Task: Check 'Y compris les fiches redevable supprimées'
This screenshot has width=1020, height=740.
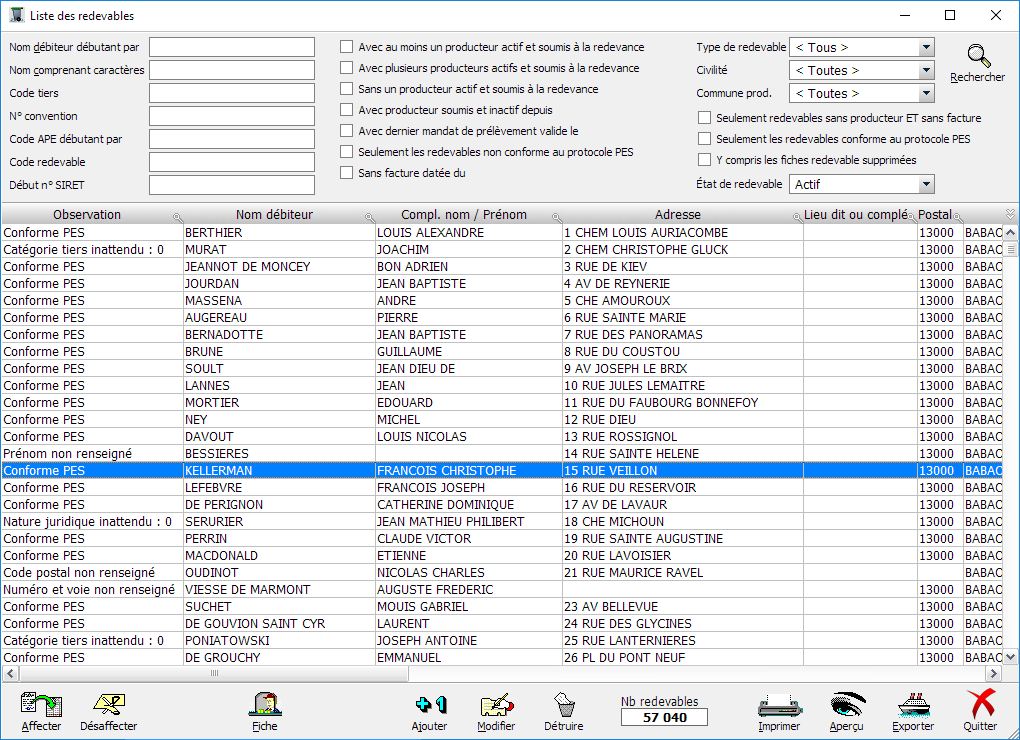Action: click(705, 160)
